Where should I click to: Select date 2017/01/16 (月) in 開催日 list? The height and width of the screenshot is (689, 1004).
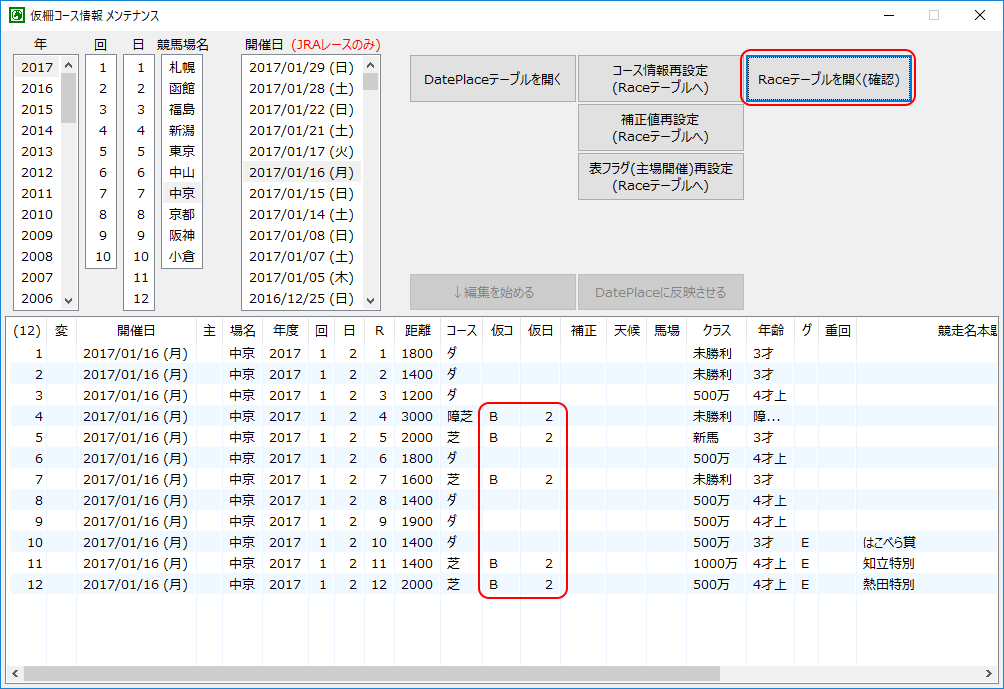pyautogui.click(x=302, y=172)
